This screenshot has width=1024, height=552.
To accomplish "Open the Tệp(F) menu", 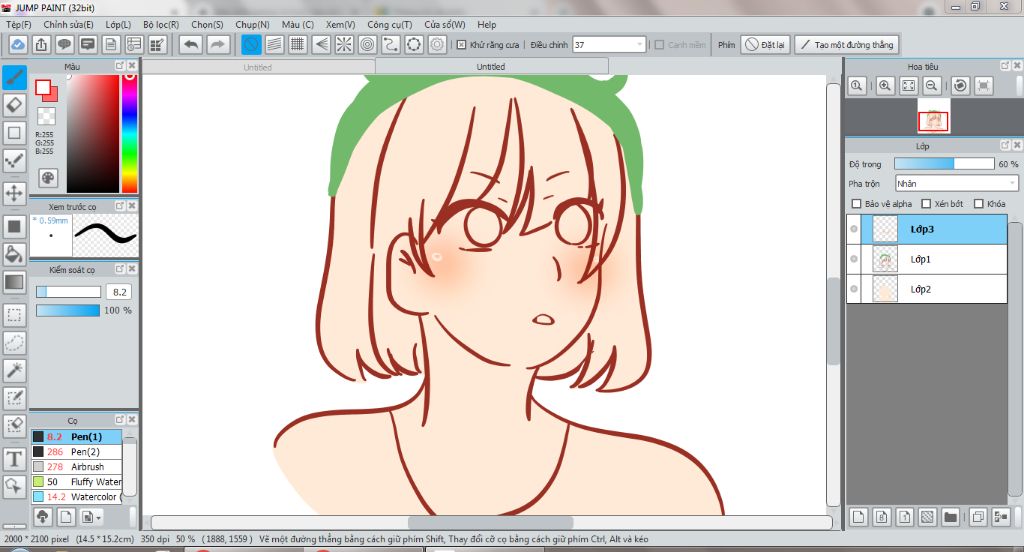I will [19, 24].
